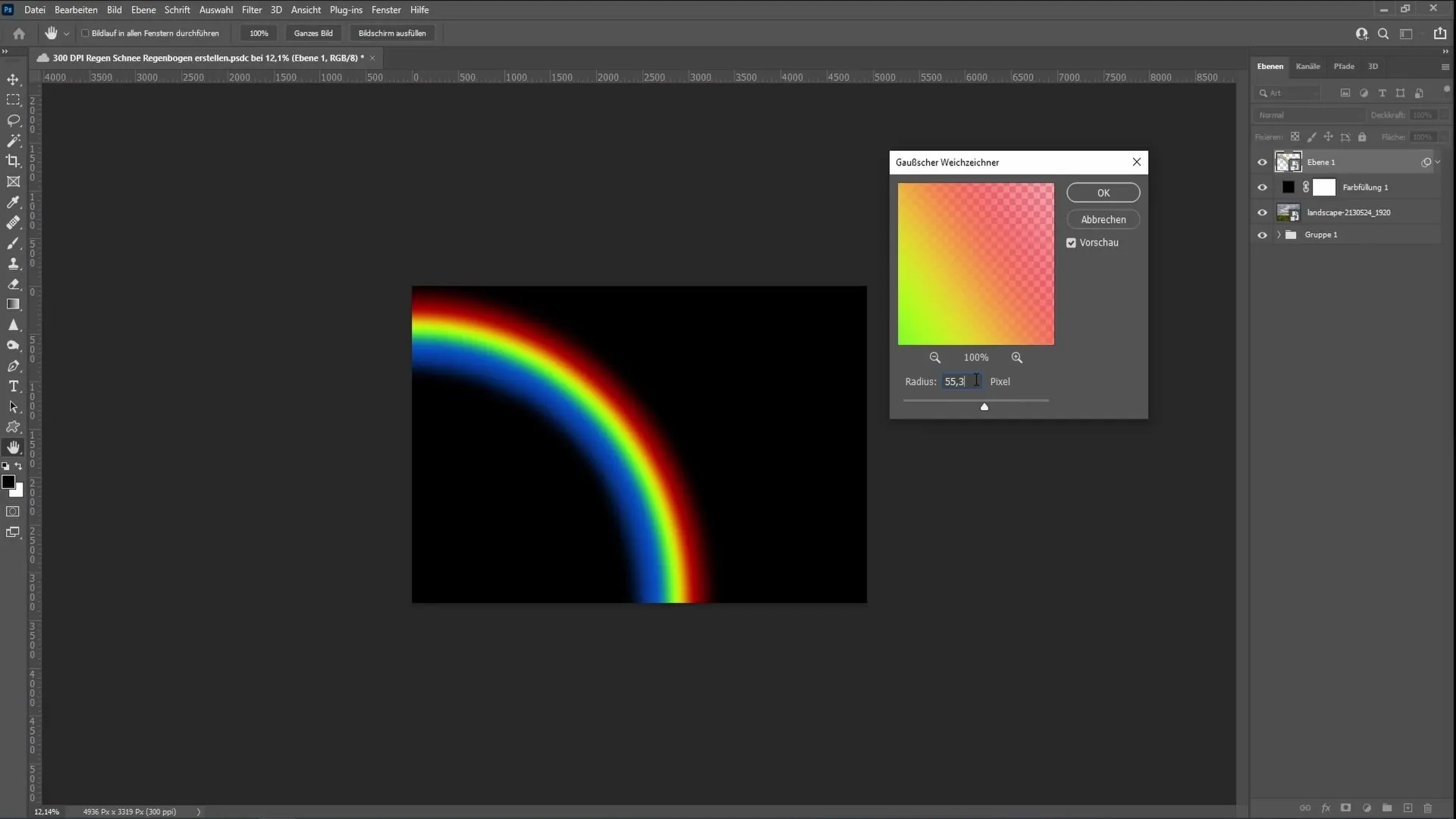The image size is (1456, 819).
Task: Click OK in Gaußscher Weichzeichner
Action: [1103, 193]
